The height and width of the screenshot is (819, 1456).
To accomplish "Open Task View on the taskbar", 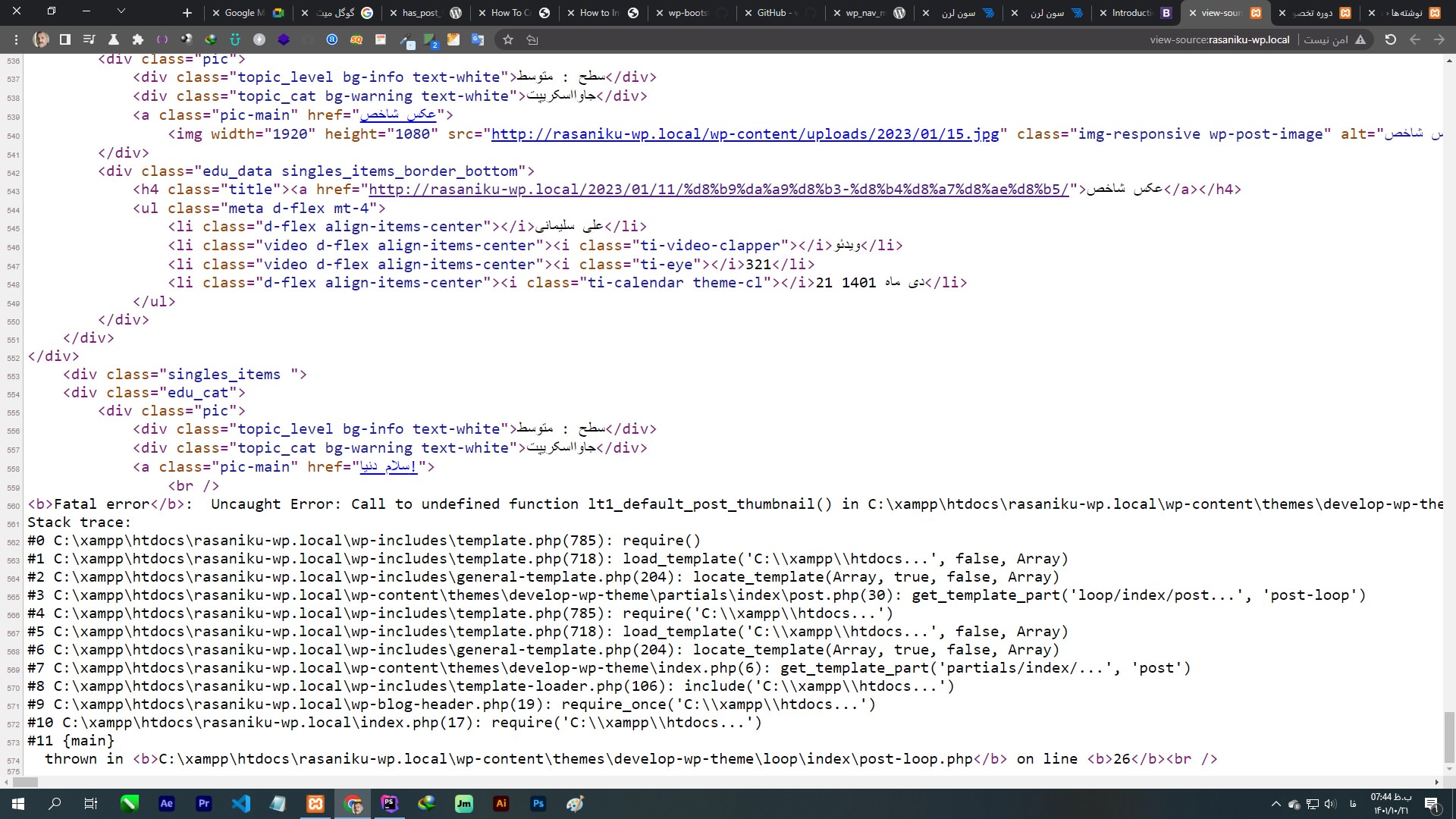I will 91,804.
